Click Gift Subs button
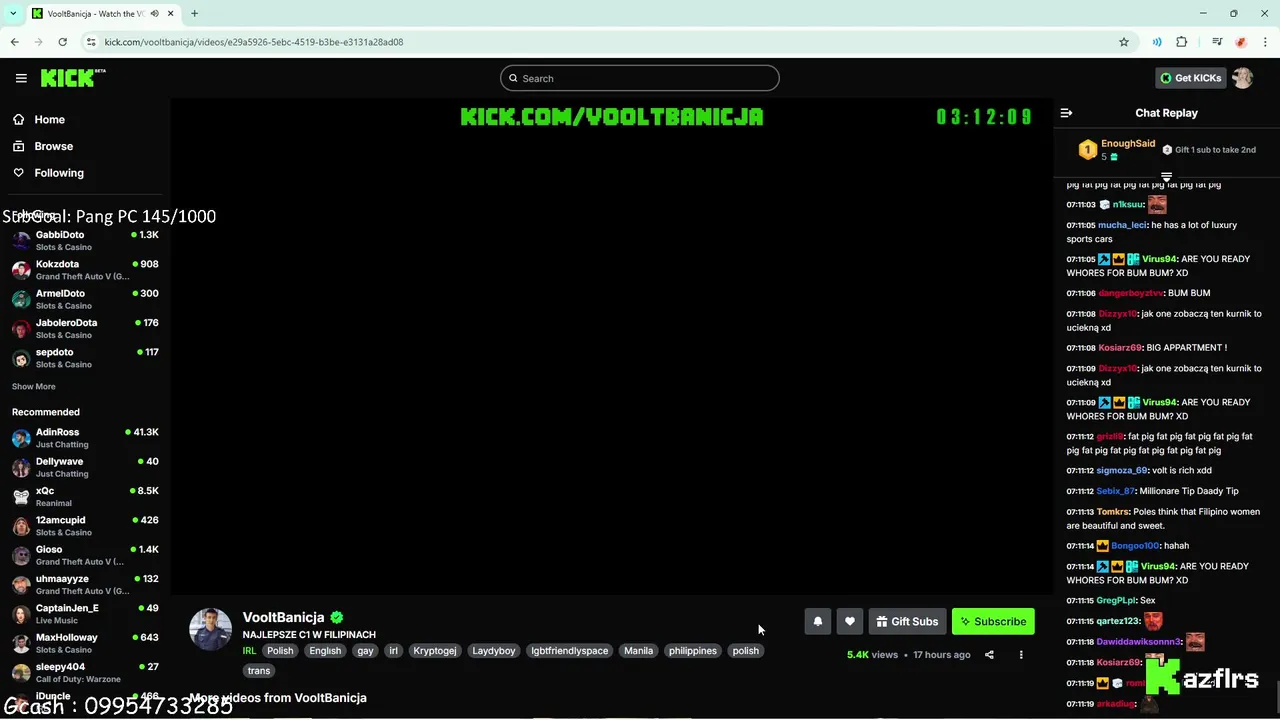Viewport: 1280px width, 720px height. pyautogui.click(x=907, y=621)
